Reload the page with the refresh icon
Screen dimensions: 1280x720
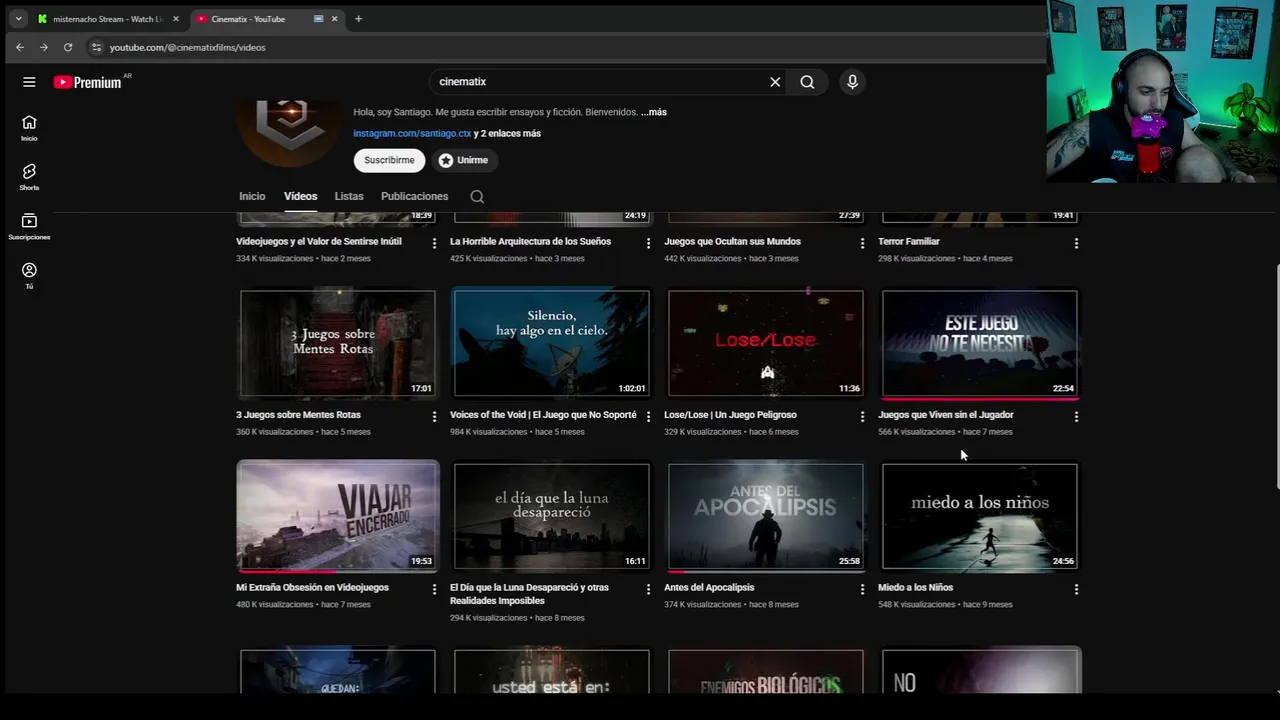pos(68,47)
